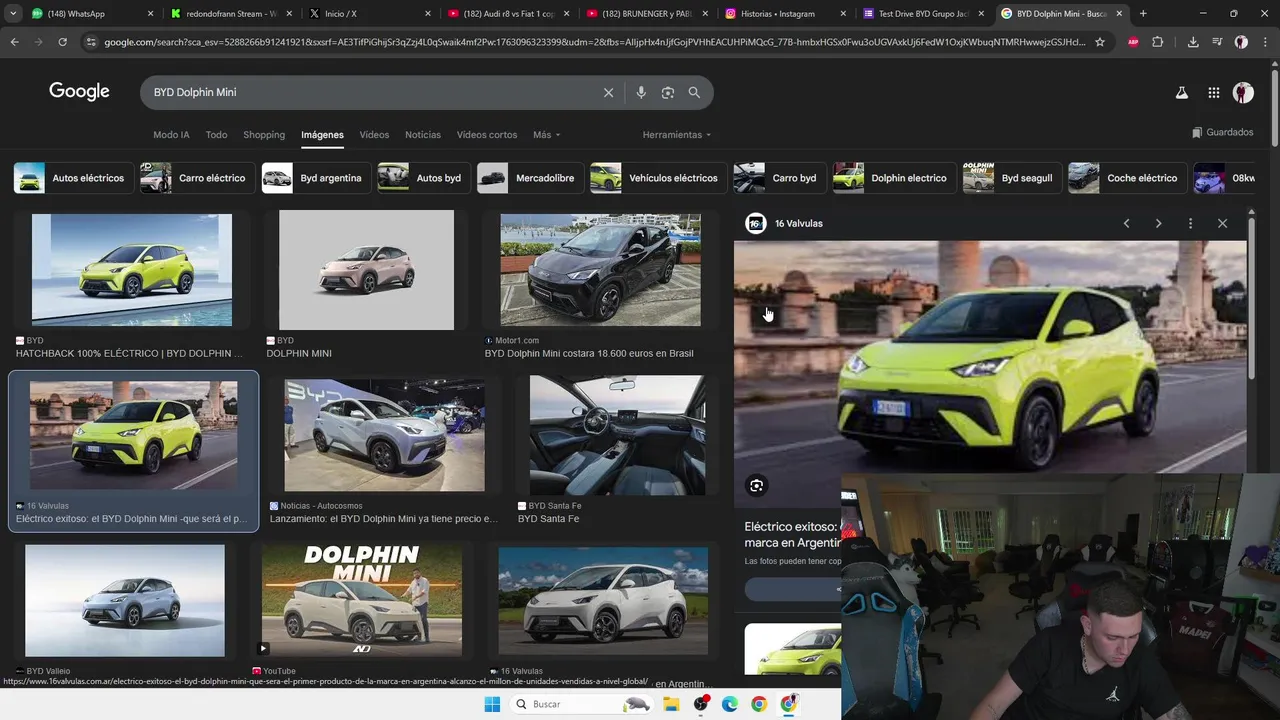Clear the search box with the X icon
The height and width of the screenshot is (720, 1280).
point(608,92)
